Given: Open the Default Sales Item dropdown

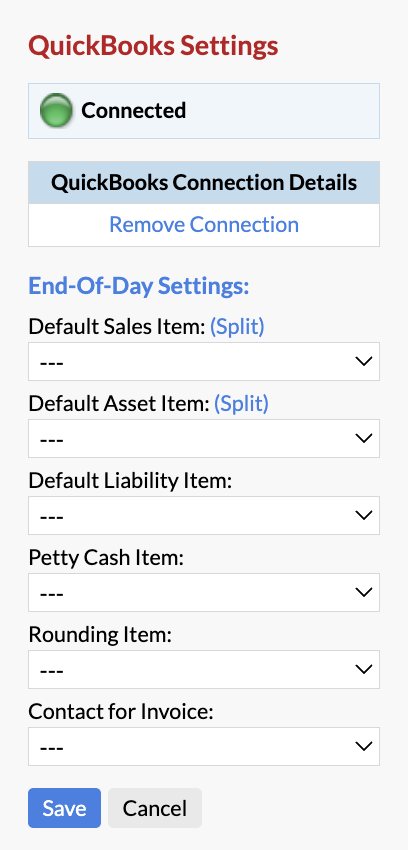Looking at the screenshot, I should point(204,361).
